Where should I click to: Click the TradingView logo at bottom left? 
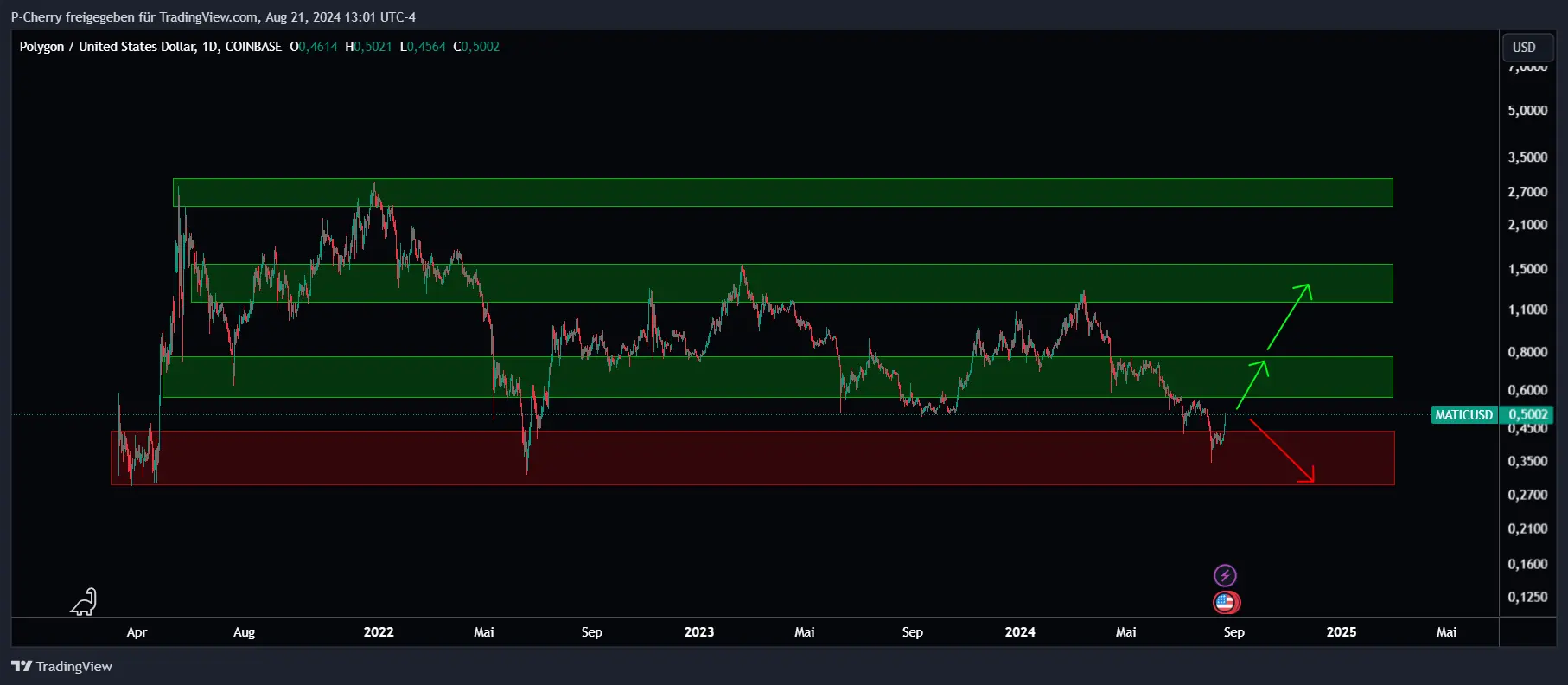point(61,666)
